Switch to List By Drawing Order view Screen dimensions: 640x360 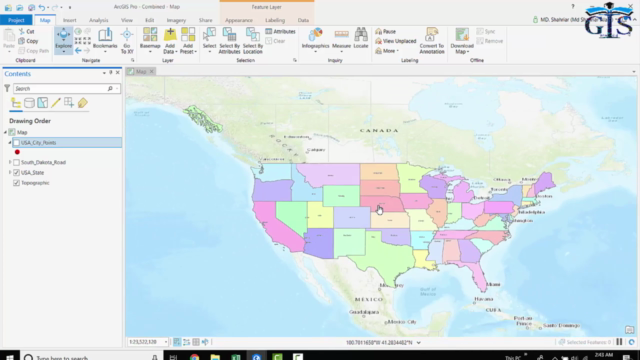[x=16, y=103]
